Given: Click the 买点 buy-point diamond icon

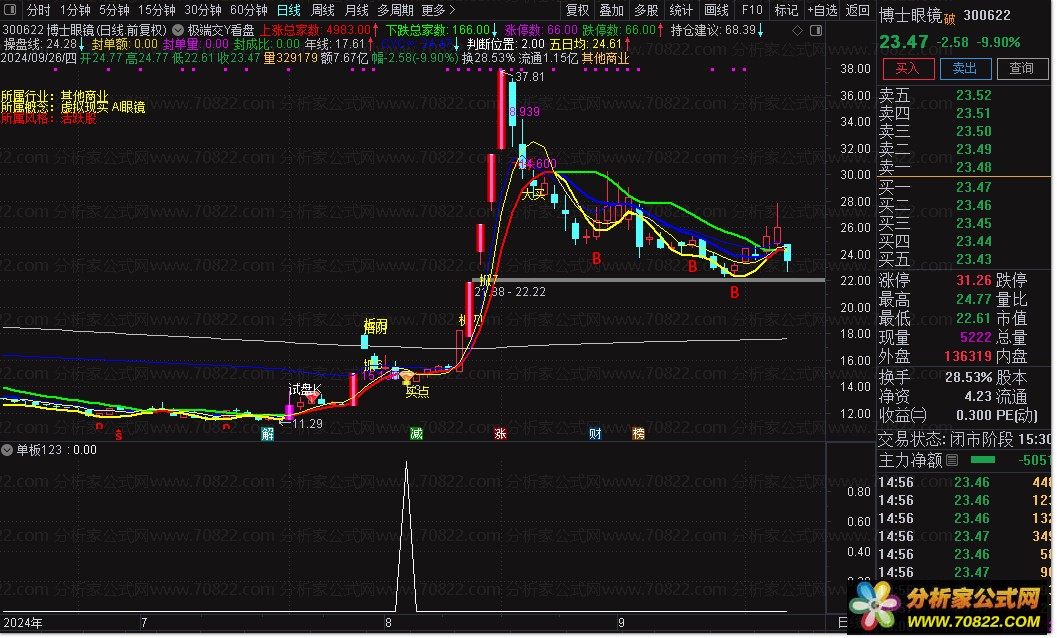Looking at the screenshot, I should tap(407, 377).
